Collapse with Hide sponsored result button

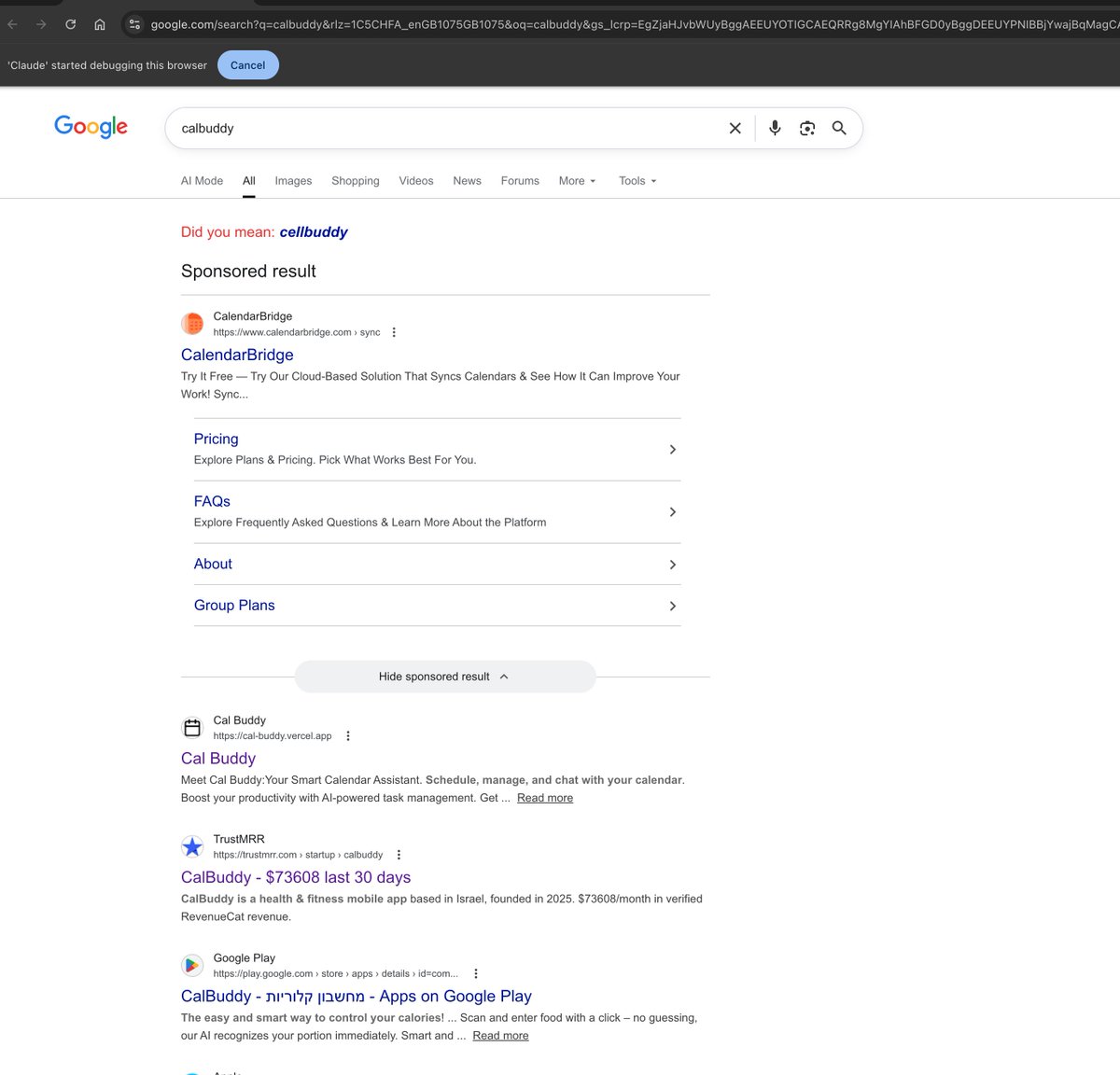[x=445, y=677]
